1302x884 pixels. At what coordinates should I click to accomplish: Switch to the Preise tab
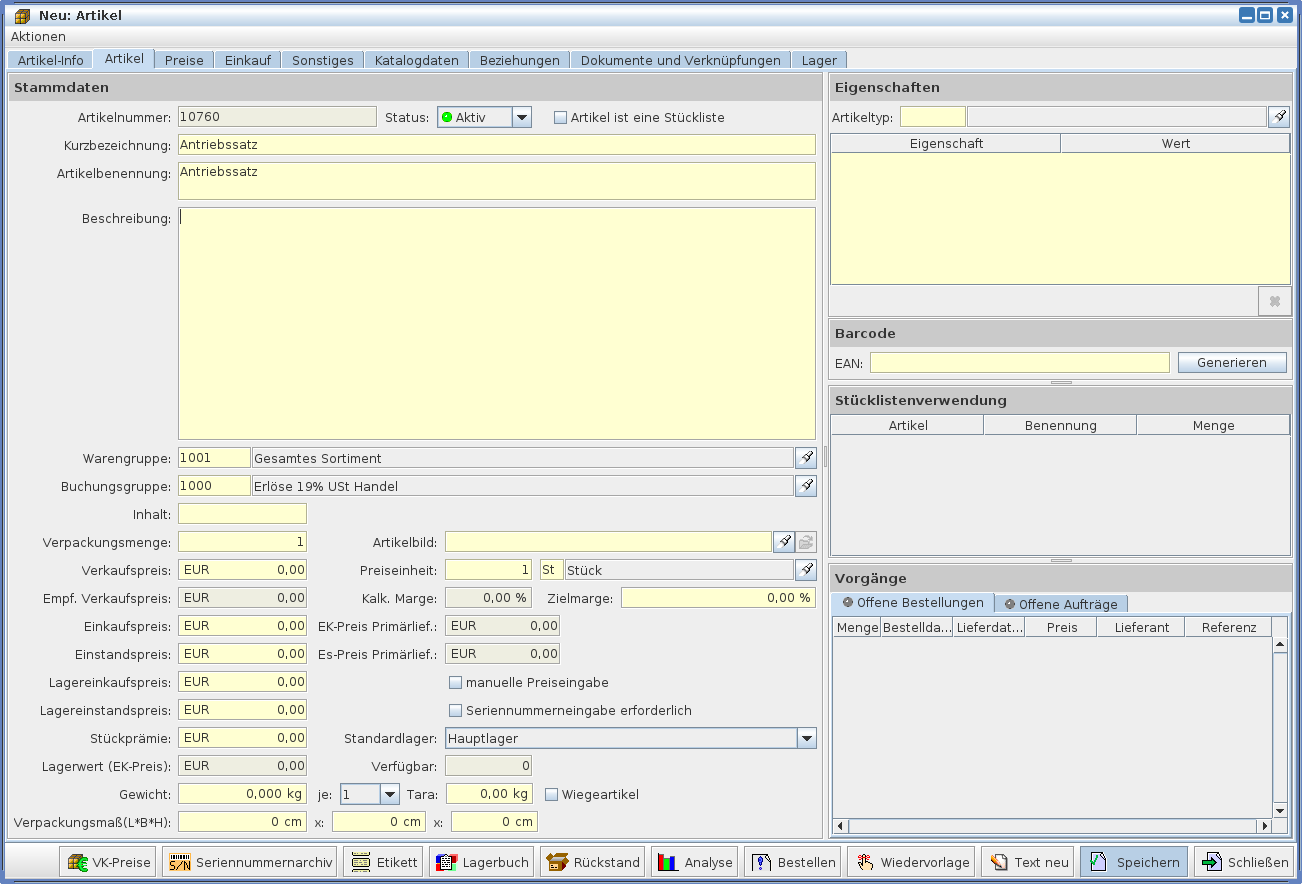point(184,60)
